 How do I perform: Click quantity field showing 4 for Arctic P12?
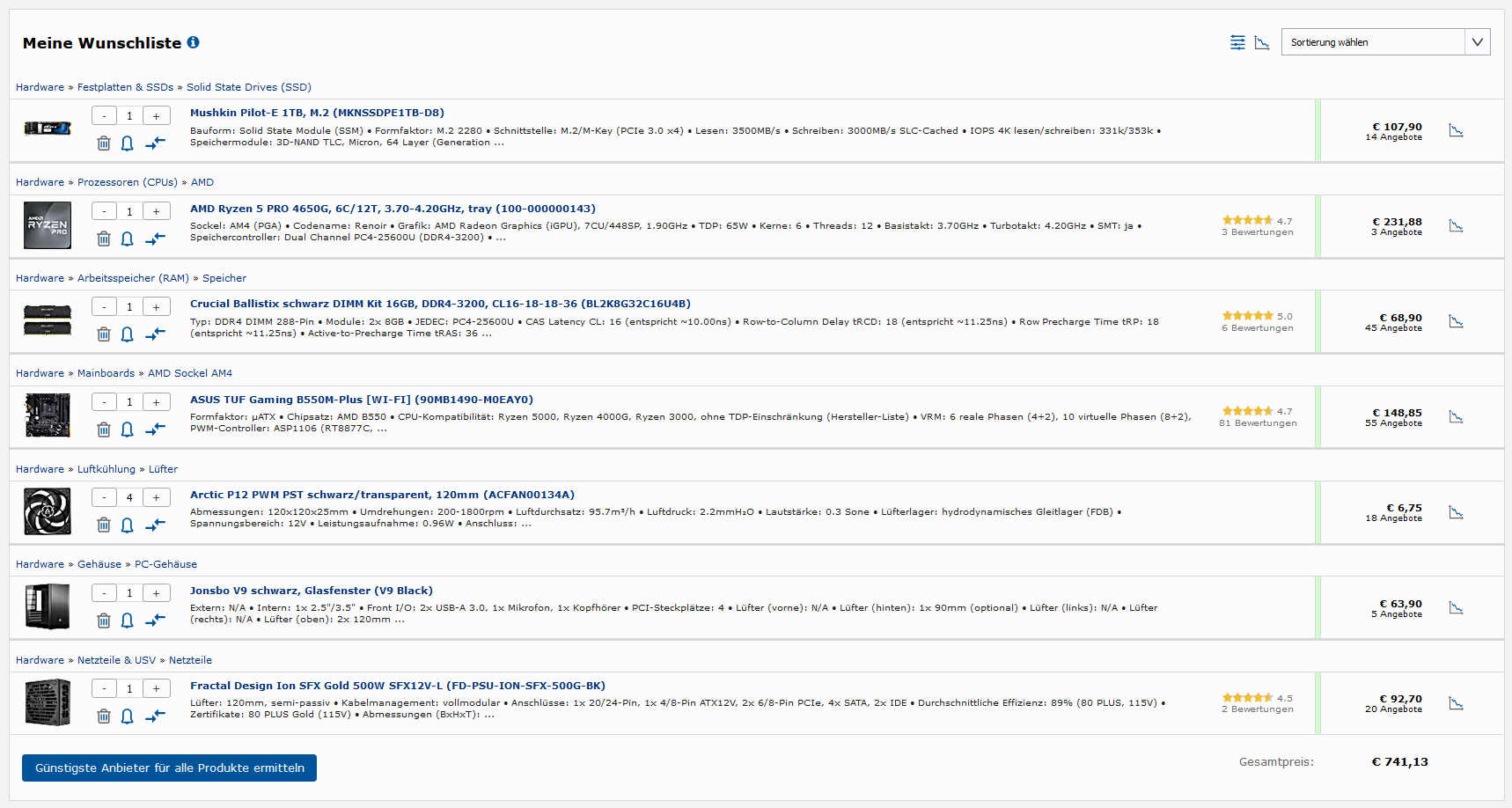click(129, 497)
